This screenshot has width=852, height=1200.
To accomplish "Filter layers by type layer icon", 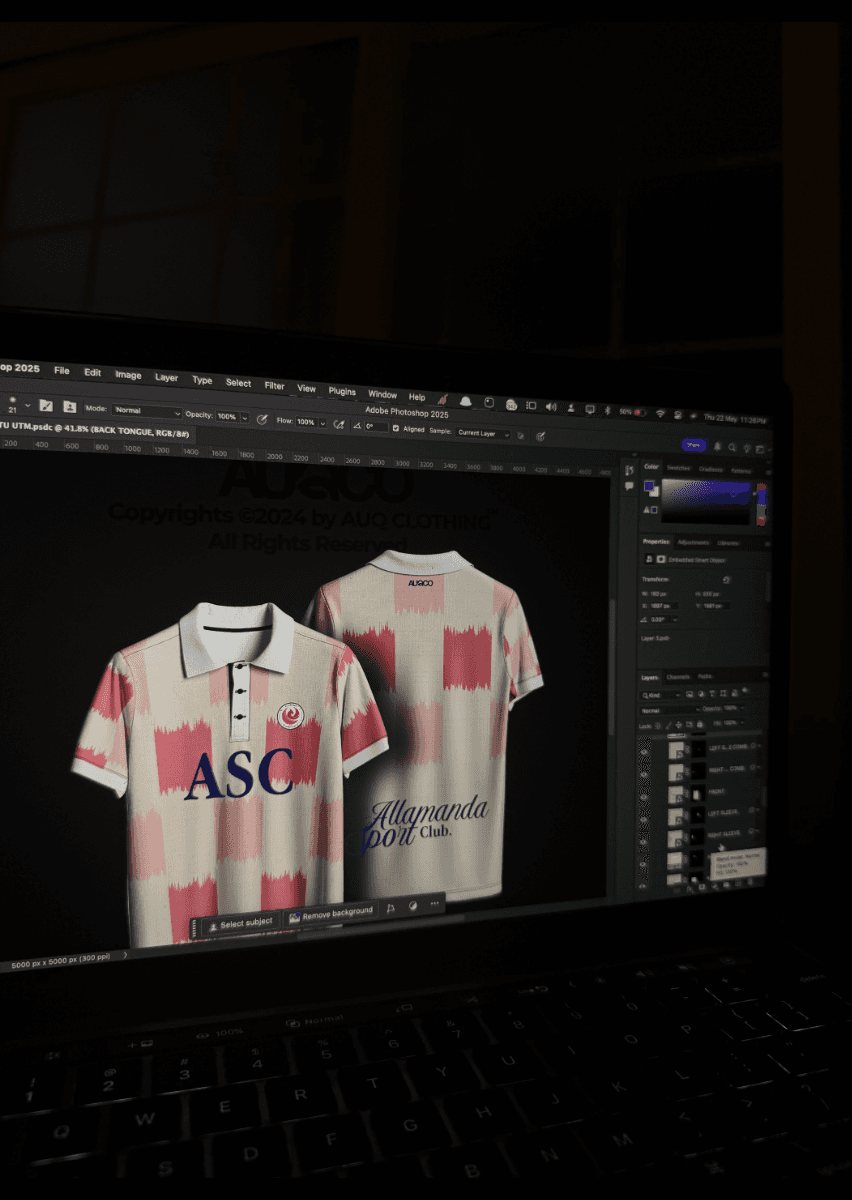I will 712,694.
